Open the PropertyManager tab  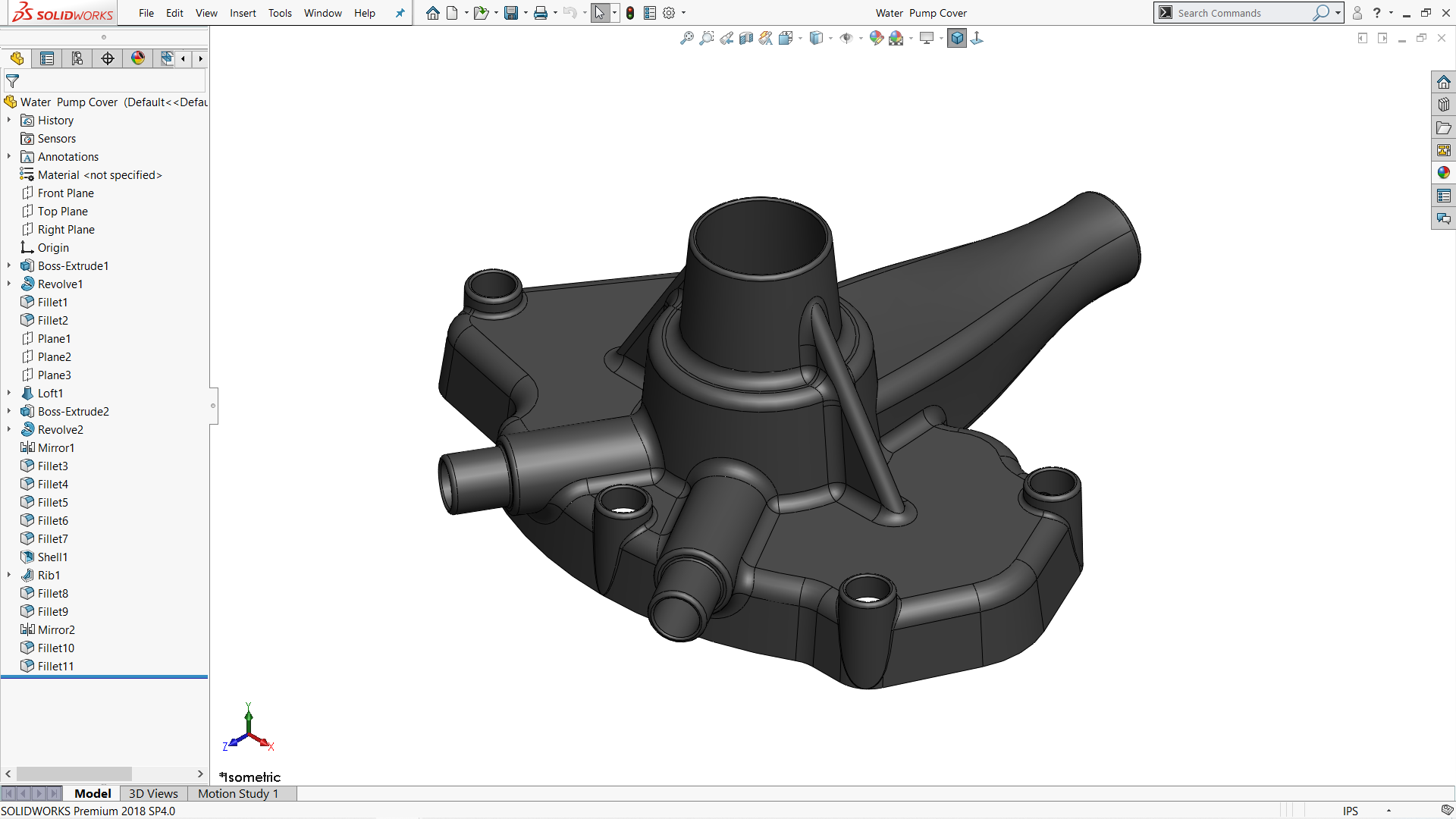[x=47, y=58]
